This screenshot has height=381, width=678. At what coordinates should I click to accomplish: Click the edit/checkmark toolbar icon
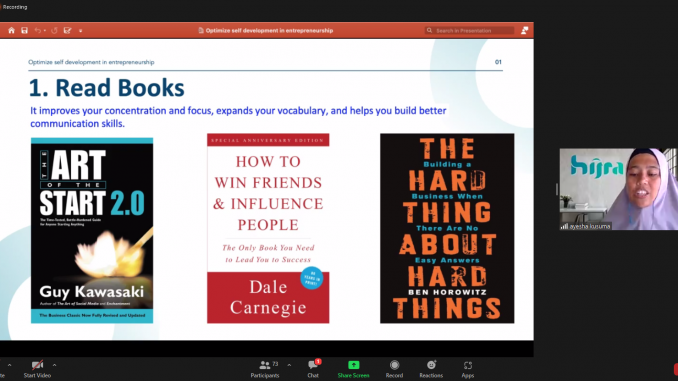click(67, 30)
